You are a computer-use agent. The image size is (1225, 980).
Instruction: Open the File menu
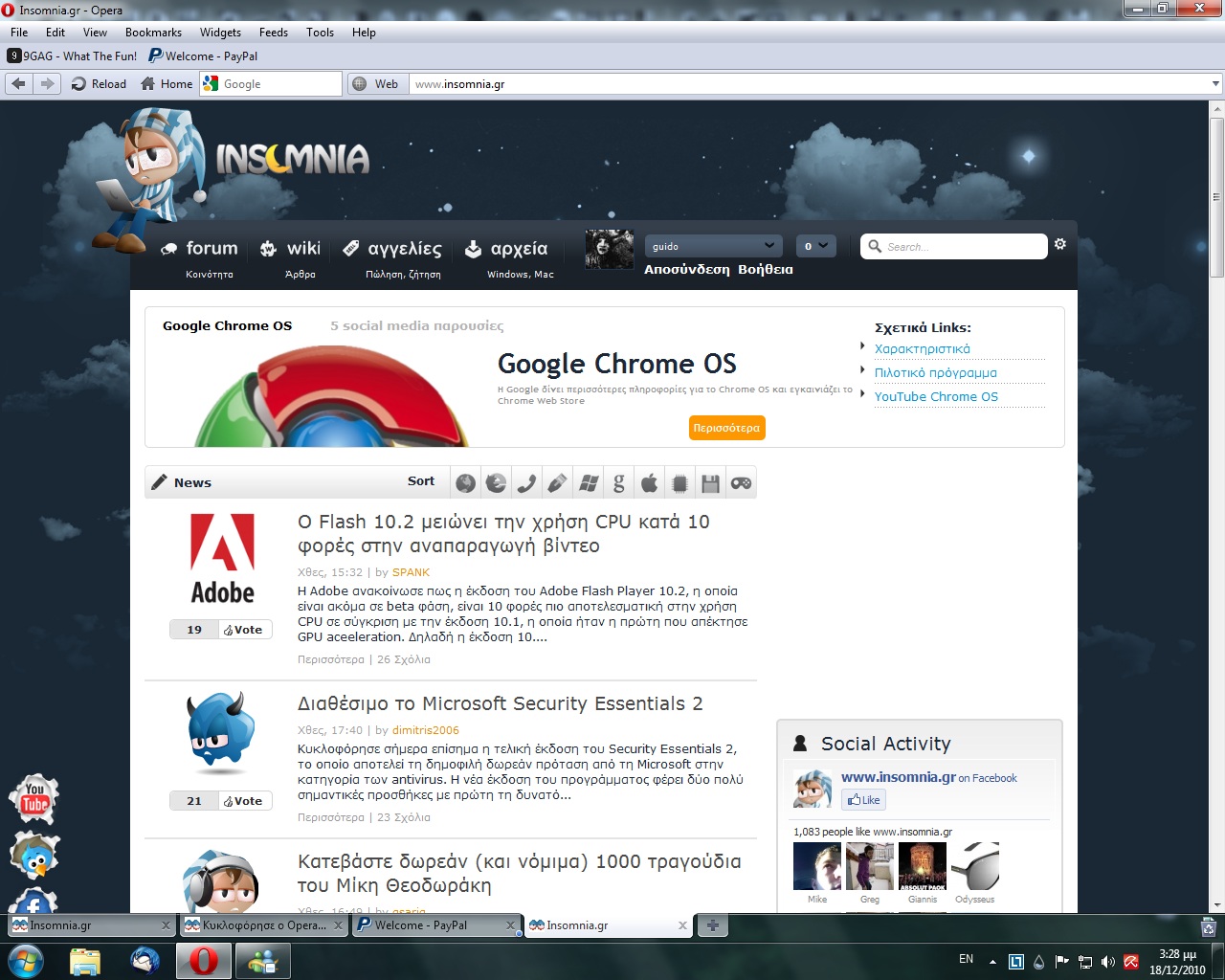(x=19, y=33)
